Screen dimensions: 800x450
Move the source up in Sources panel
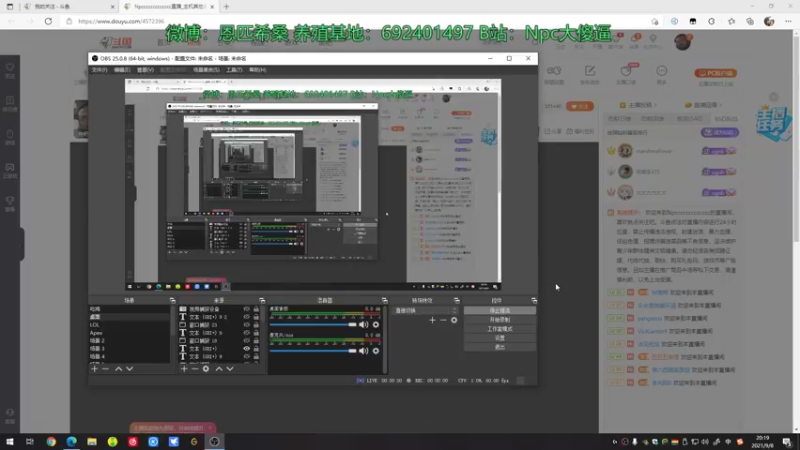click(x=219, y=368)
